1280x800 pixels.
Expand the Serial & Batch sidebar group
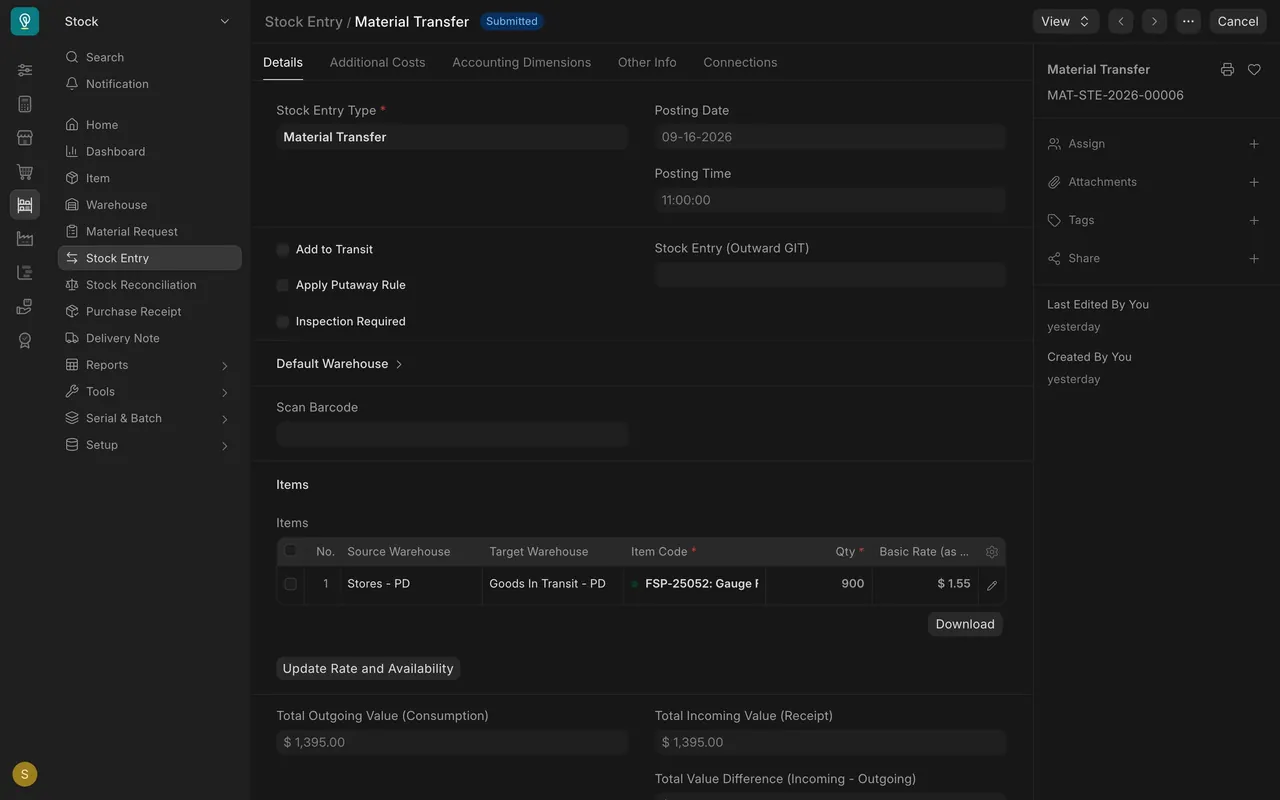click(x=150, y=418)
